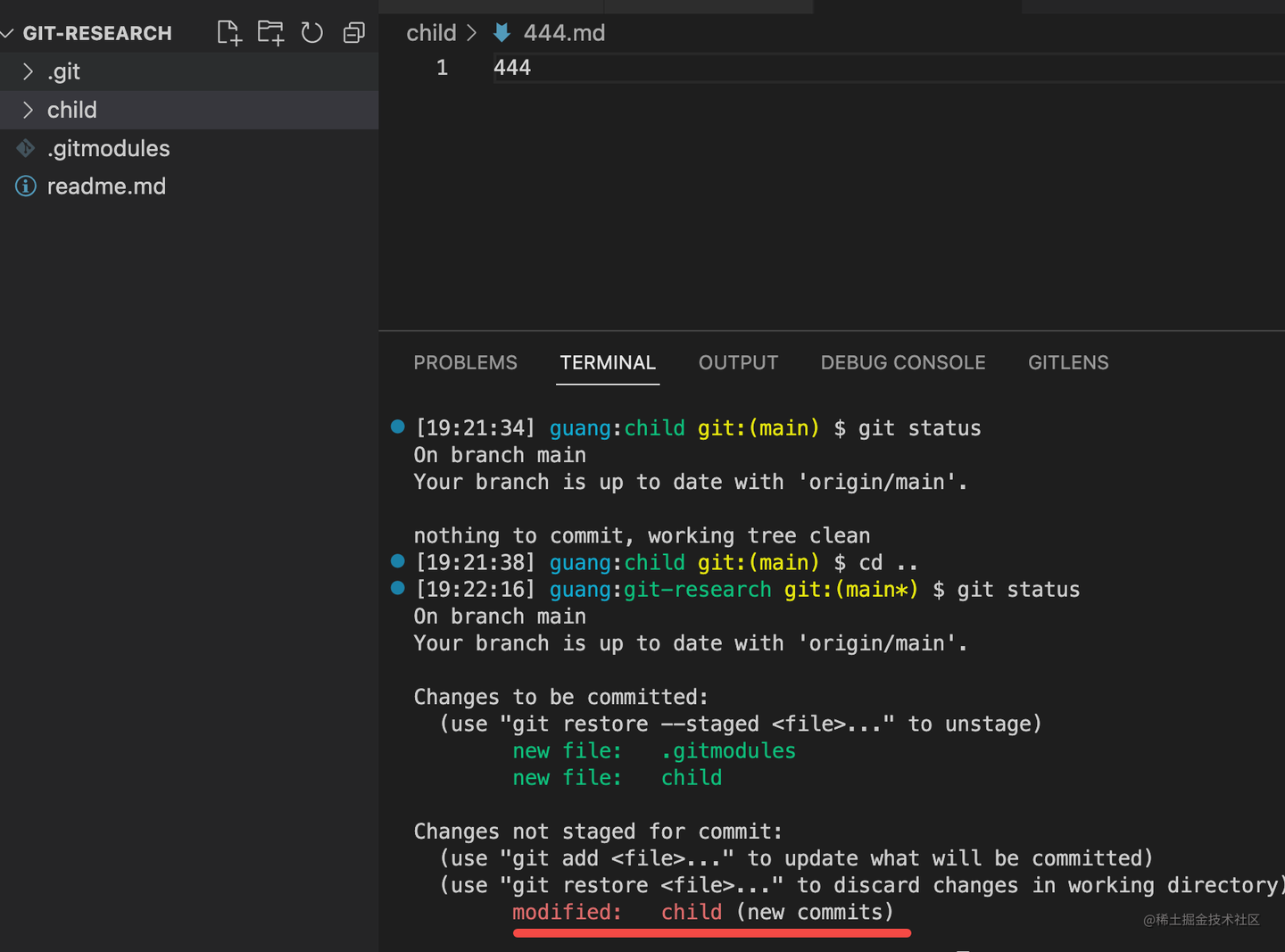This screenshot has width=1285, height=952.
Task: Create a new folder in GIT-RESEARCH
Action: coord(269,32)
